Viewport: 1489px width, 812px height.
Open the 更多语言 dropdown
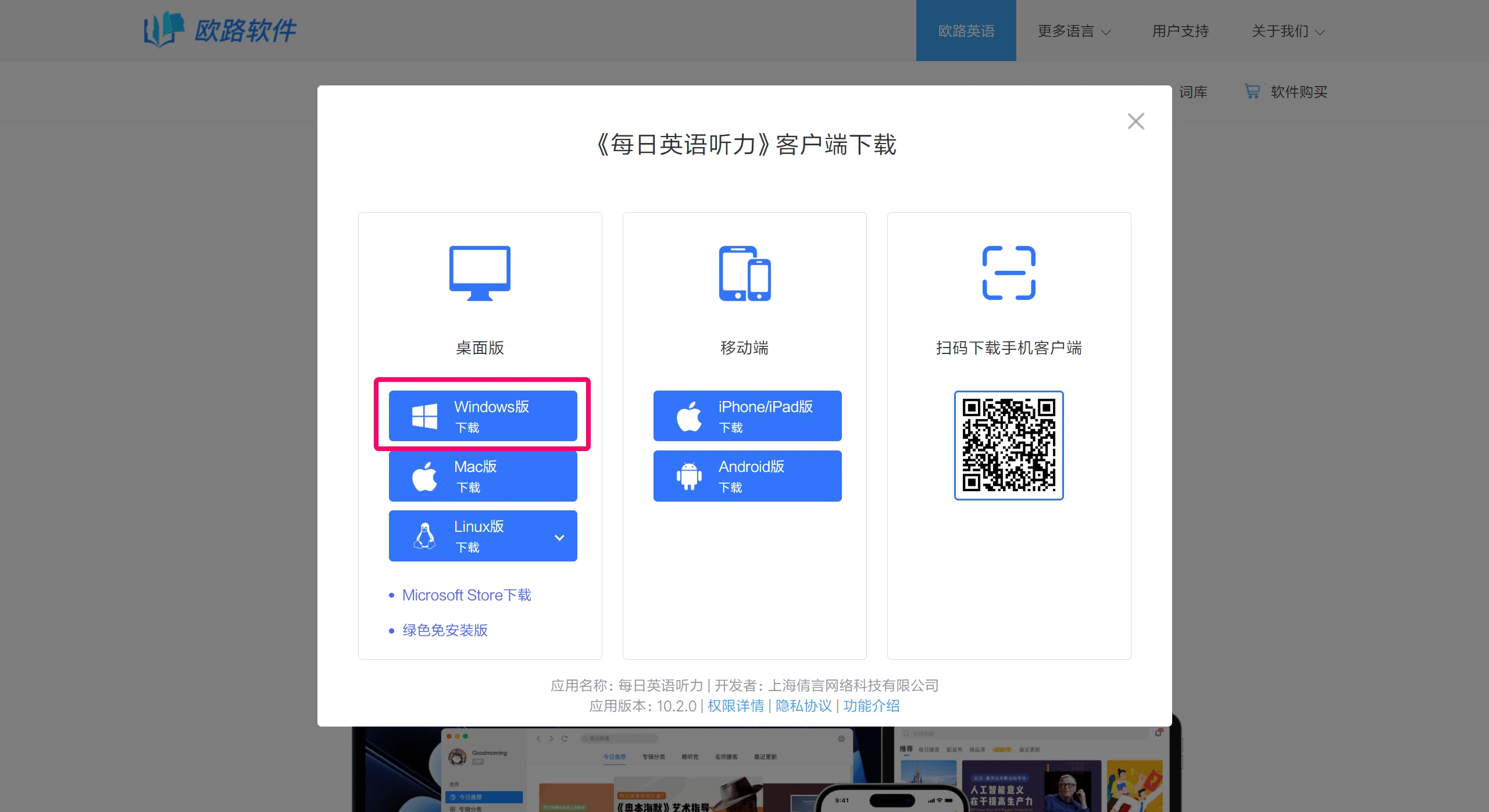(1073, 31)
